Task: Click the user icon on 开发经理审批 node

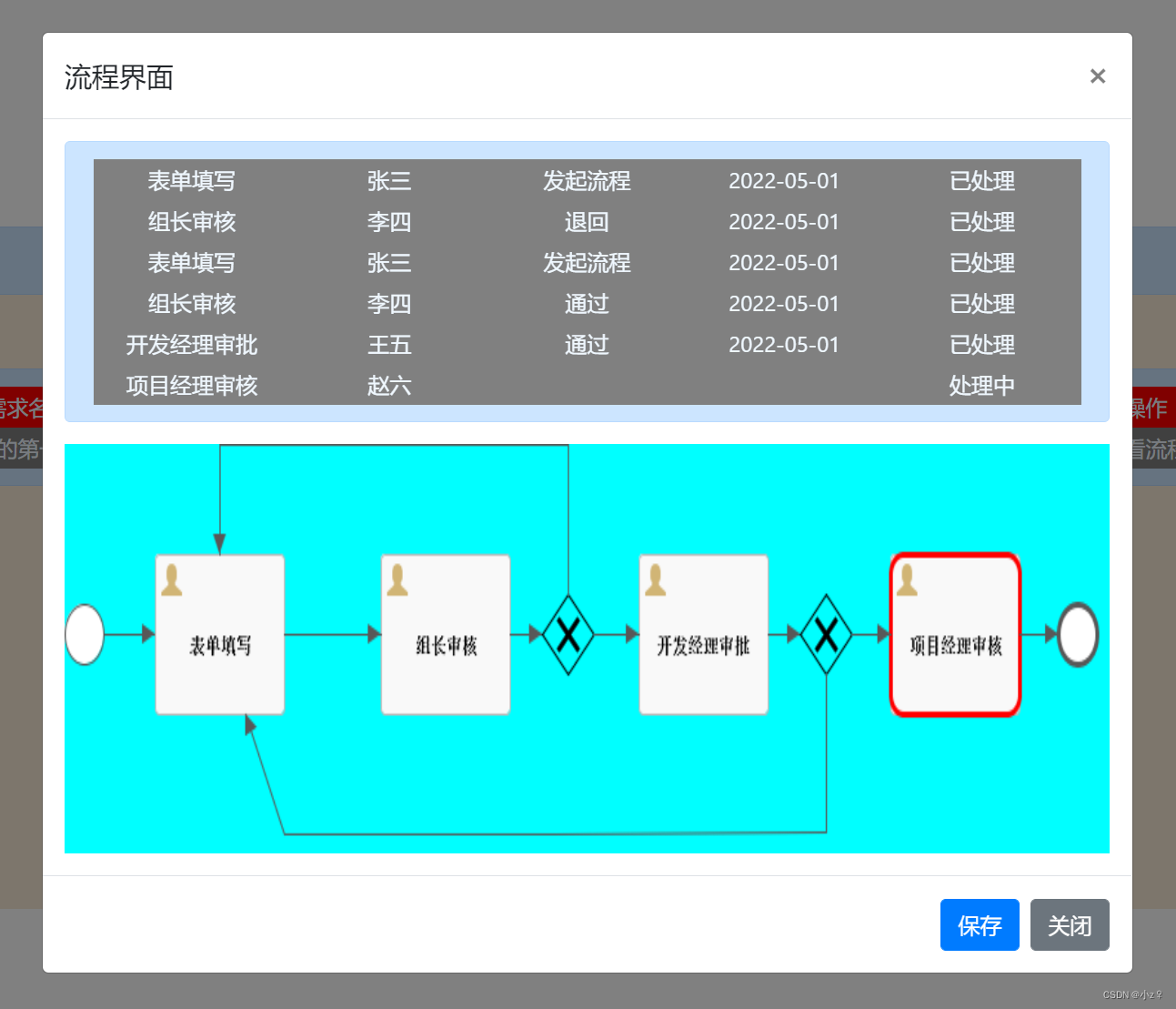Action: (x=656, y=580)
